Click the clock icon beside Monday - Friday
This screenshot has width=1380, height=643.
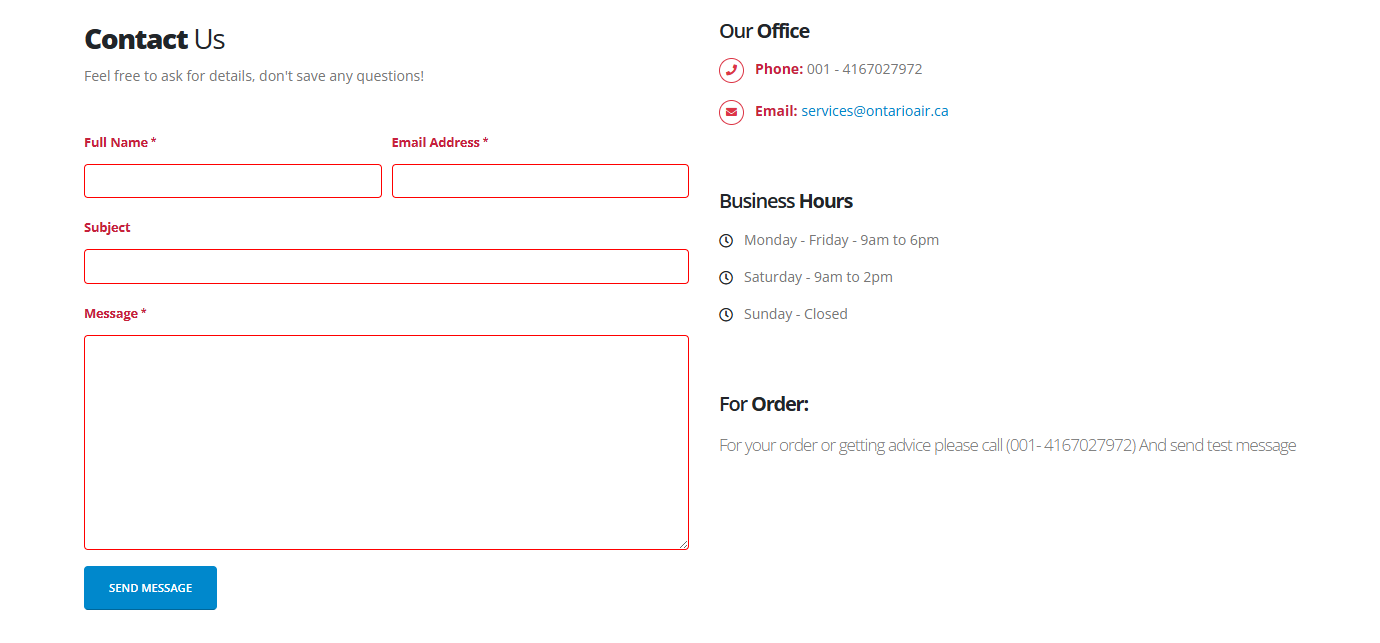[x=726, y=241]
